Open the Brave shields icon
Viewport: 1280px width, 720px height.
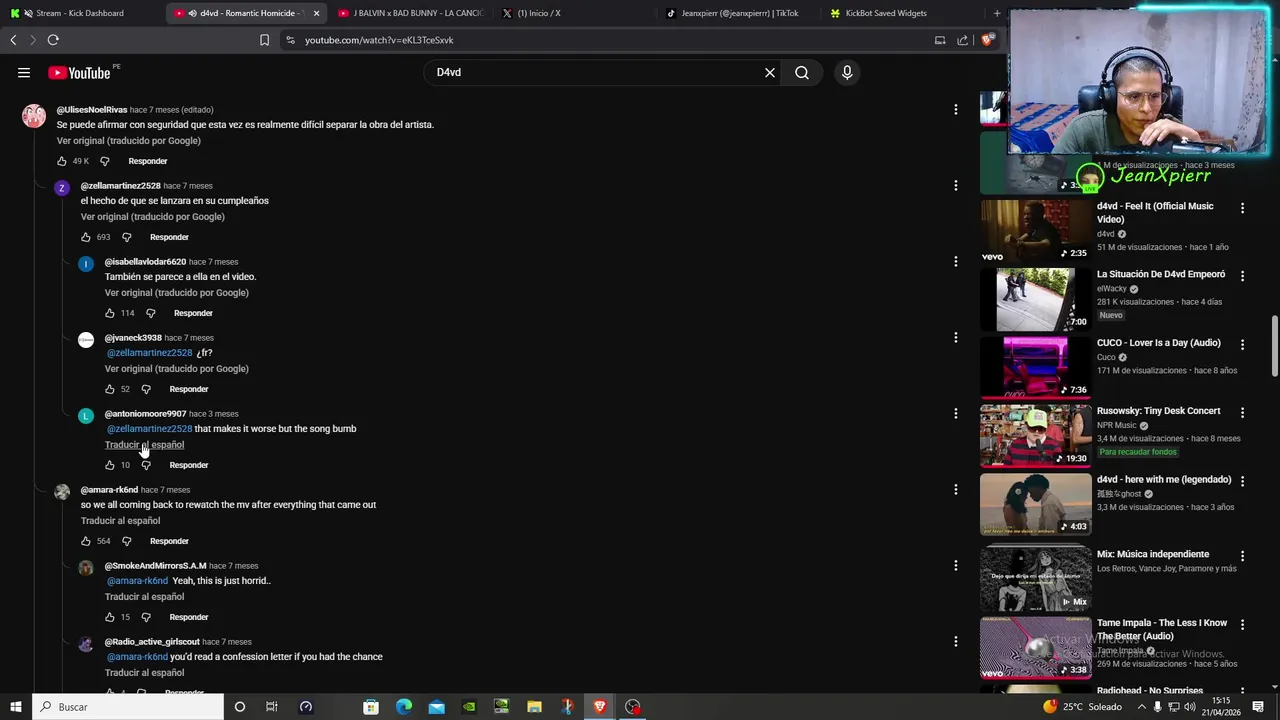click(988, 40)
